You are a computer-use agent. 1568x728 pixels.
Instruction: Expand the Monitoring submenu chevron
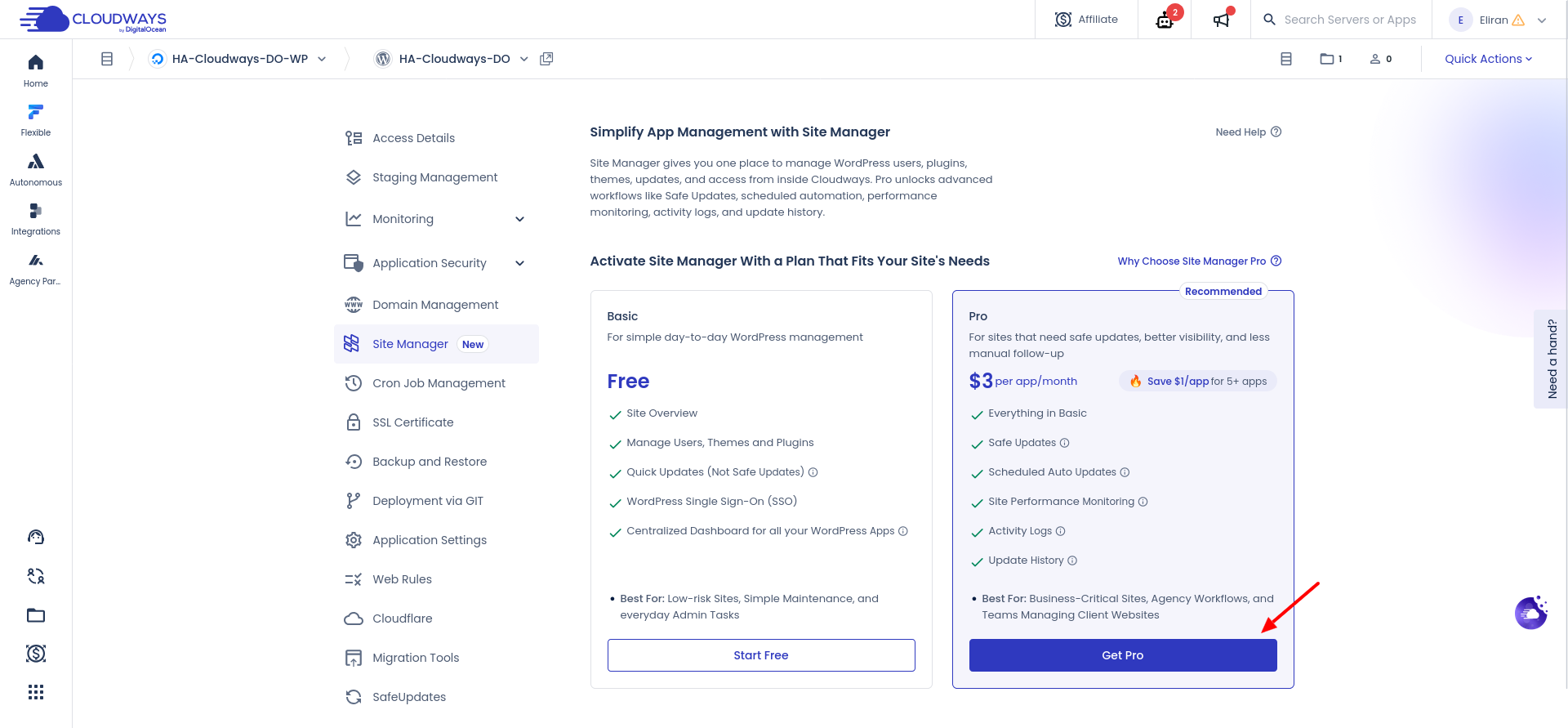520,219
